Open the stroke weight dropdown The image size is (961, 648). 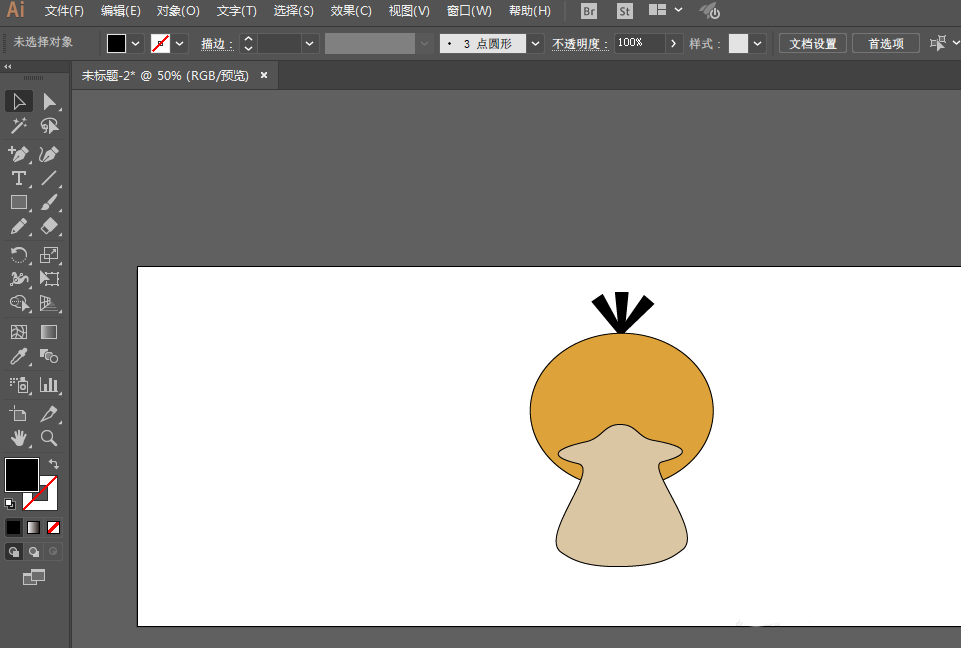coord(309,44)
